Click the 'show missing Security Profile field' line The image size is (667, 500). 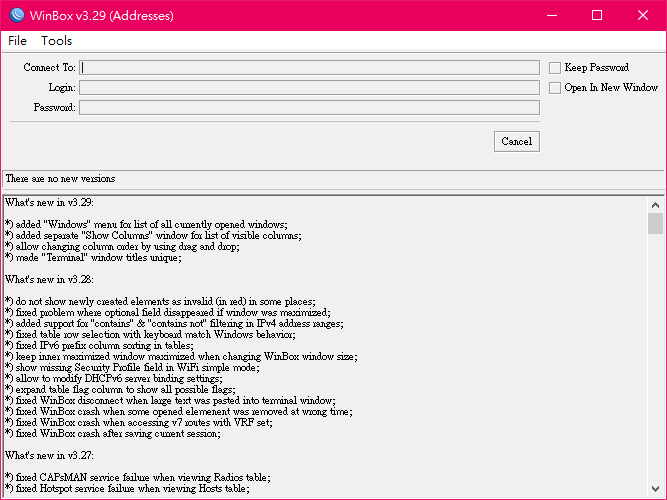[x=132, y=368]
